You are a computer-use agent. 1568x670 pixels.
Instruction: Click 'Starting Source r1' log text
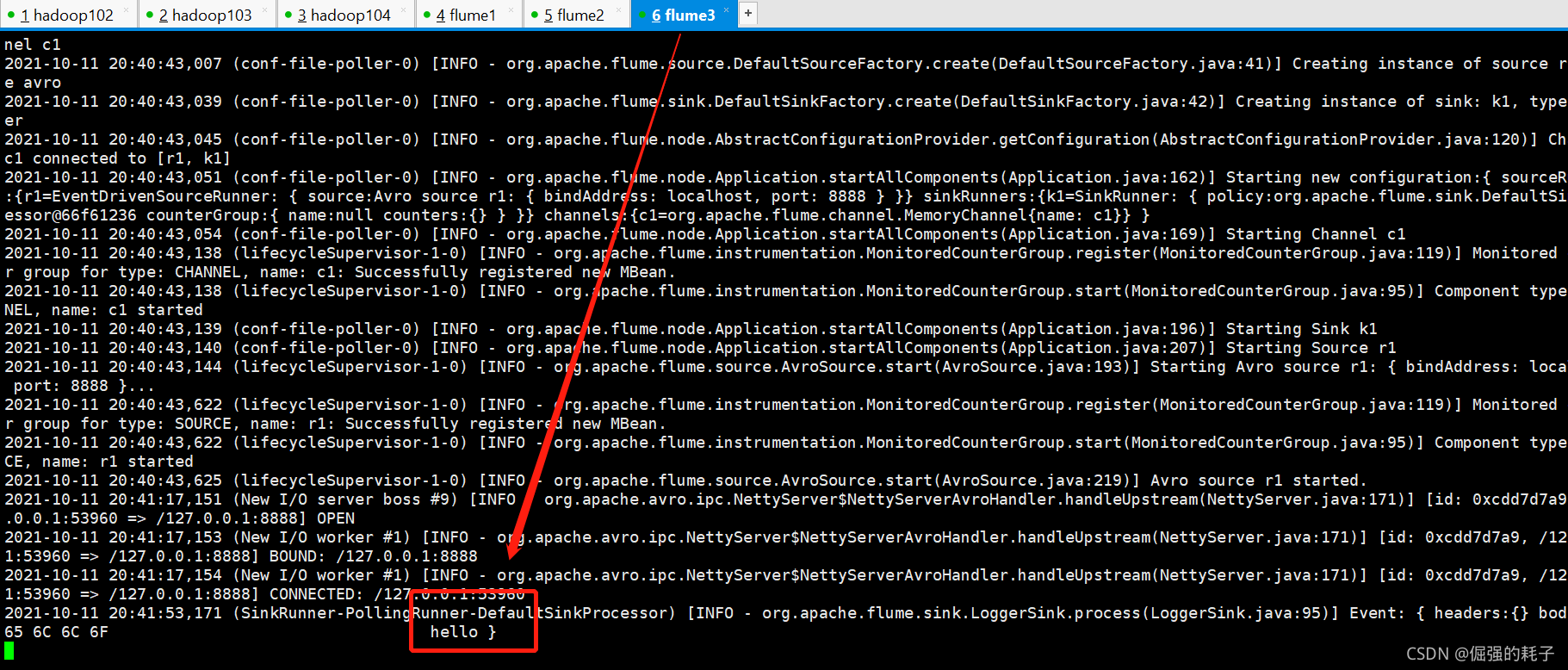point(1311,348)
